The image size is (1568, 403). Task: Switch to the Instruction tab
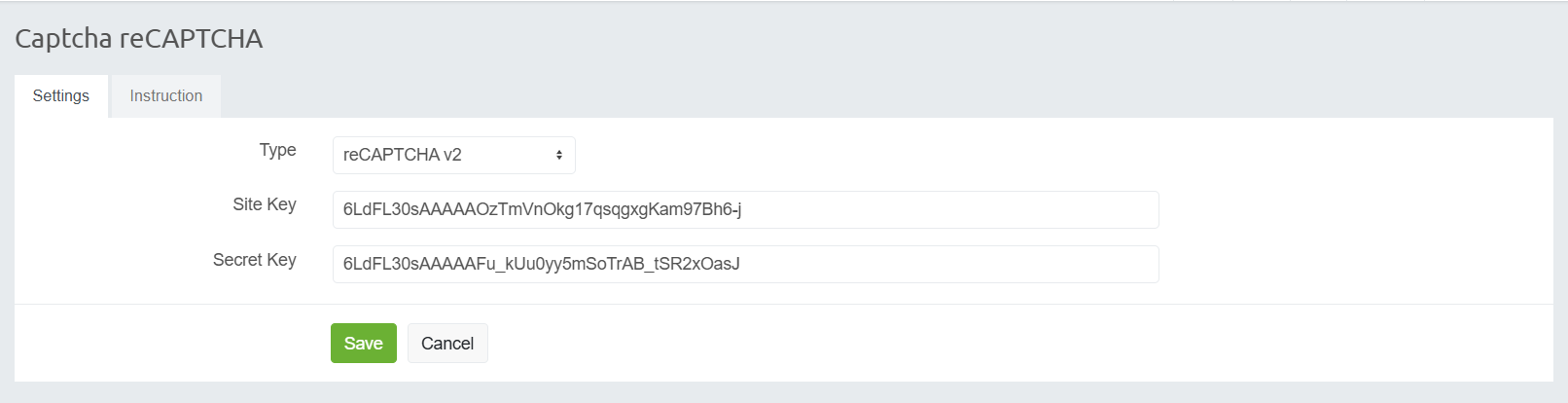tap(166, 96)
